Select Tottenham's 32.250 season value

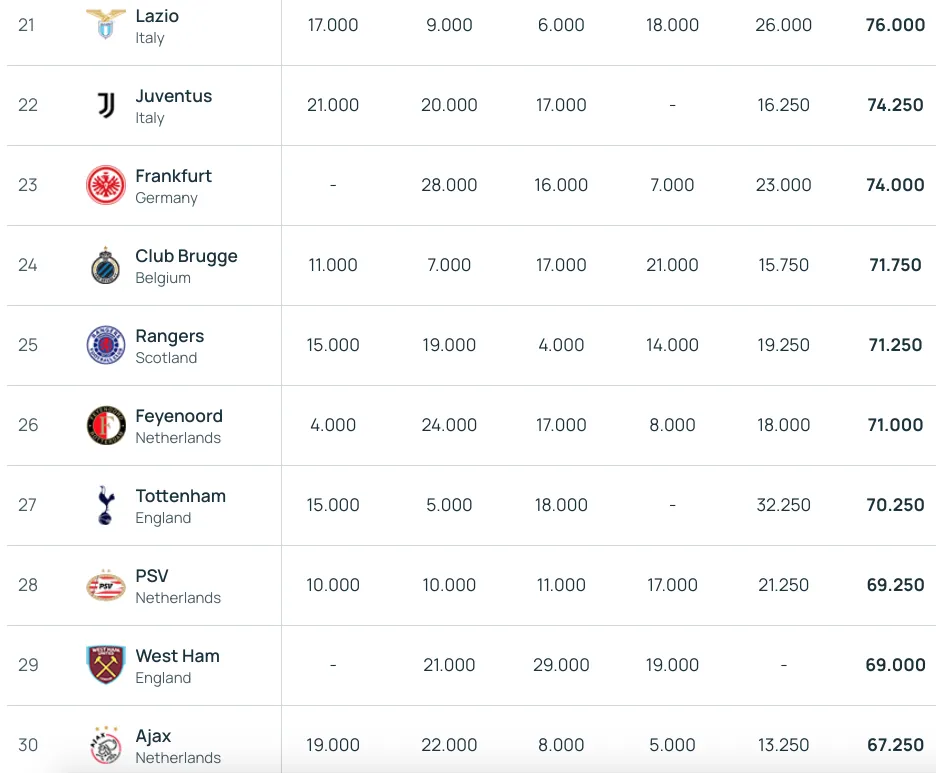click(x=783, y=505)
